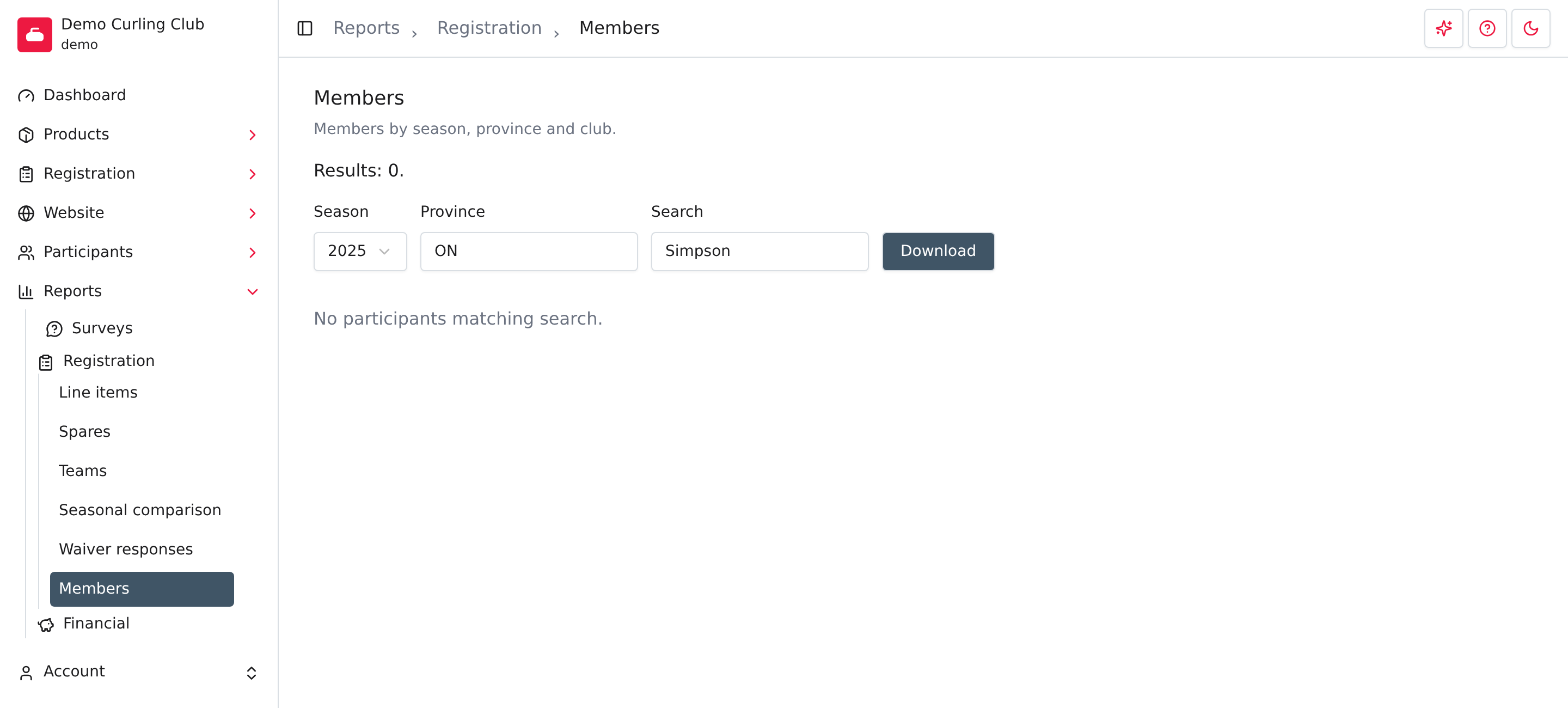
Task: Open the Line items report
Action: (98, 393)
